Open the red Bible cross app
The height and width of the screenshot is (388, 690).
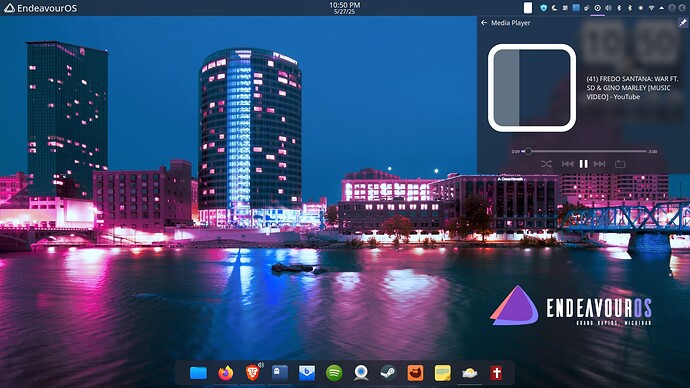point(496,373)
